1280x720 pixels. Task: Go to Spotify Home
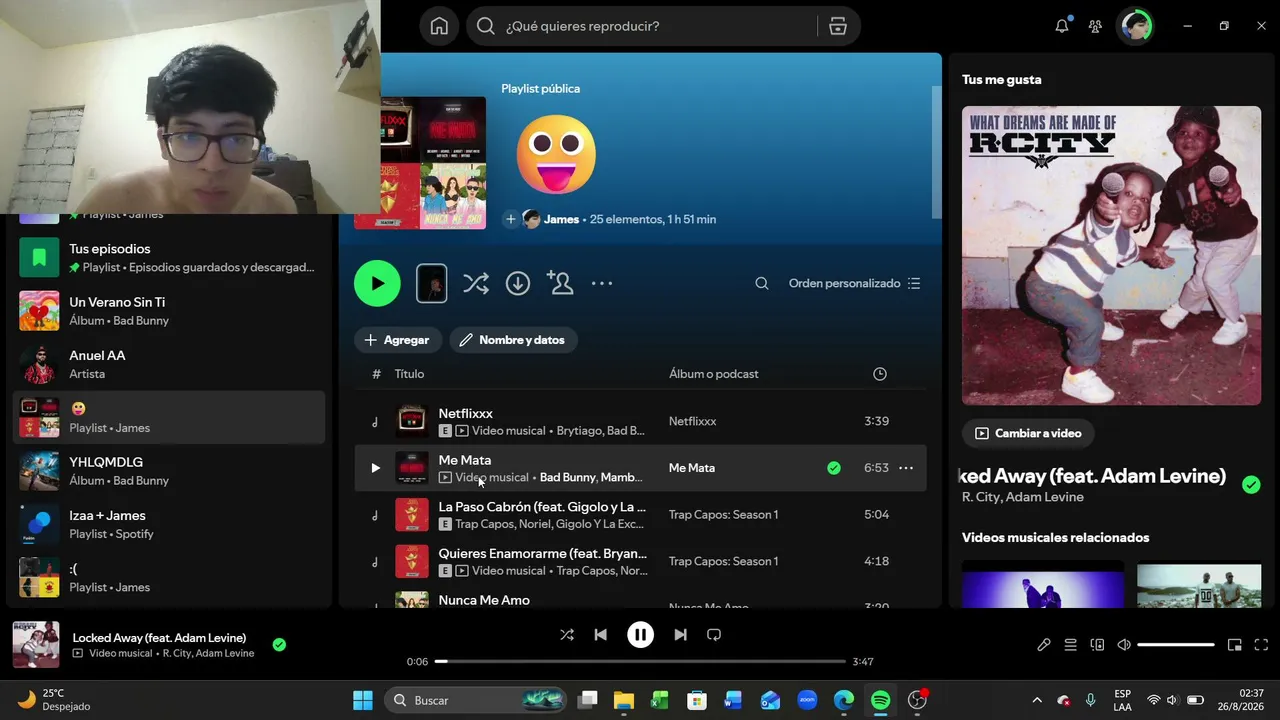(439, 26)
